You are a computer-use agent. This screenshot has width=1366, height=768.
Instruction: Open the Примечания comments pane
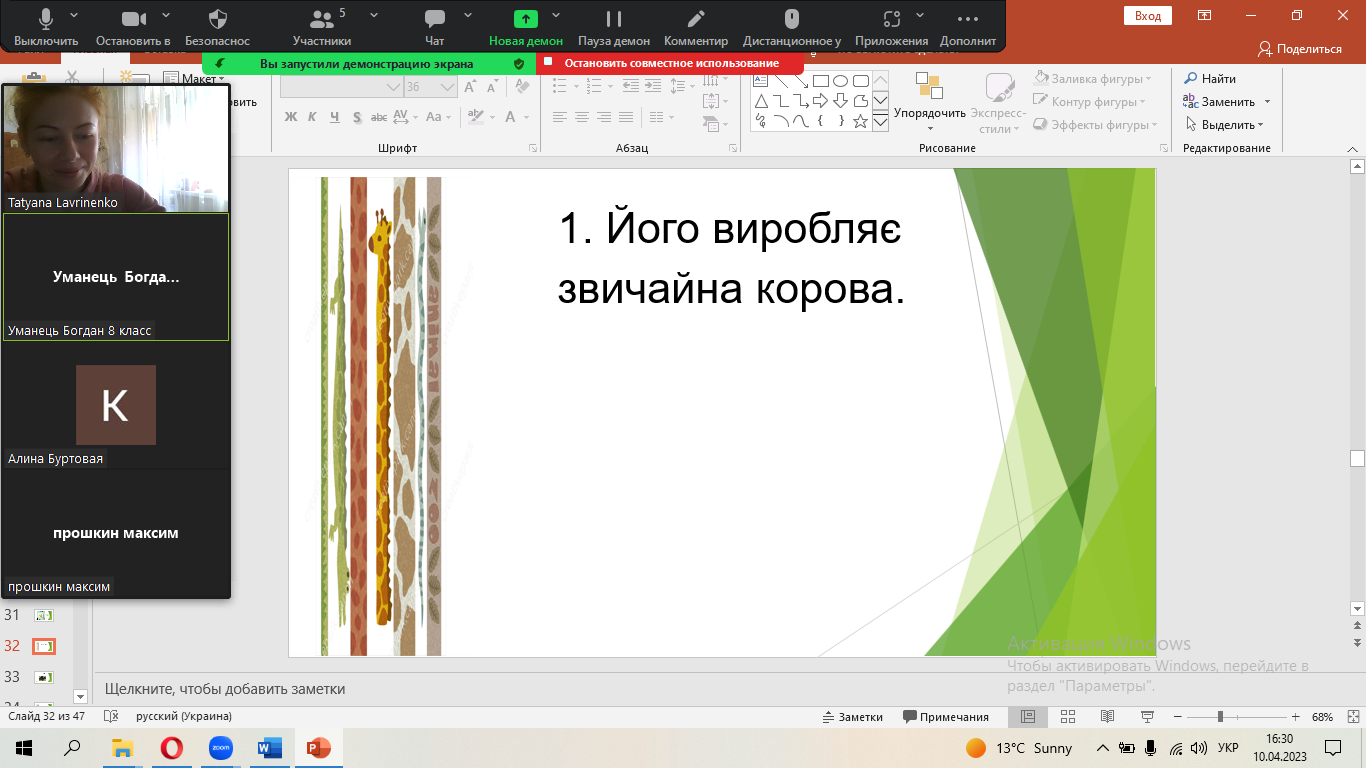[946, 717]
